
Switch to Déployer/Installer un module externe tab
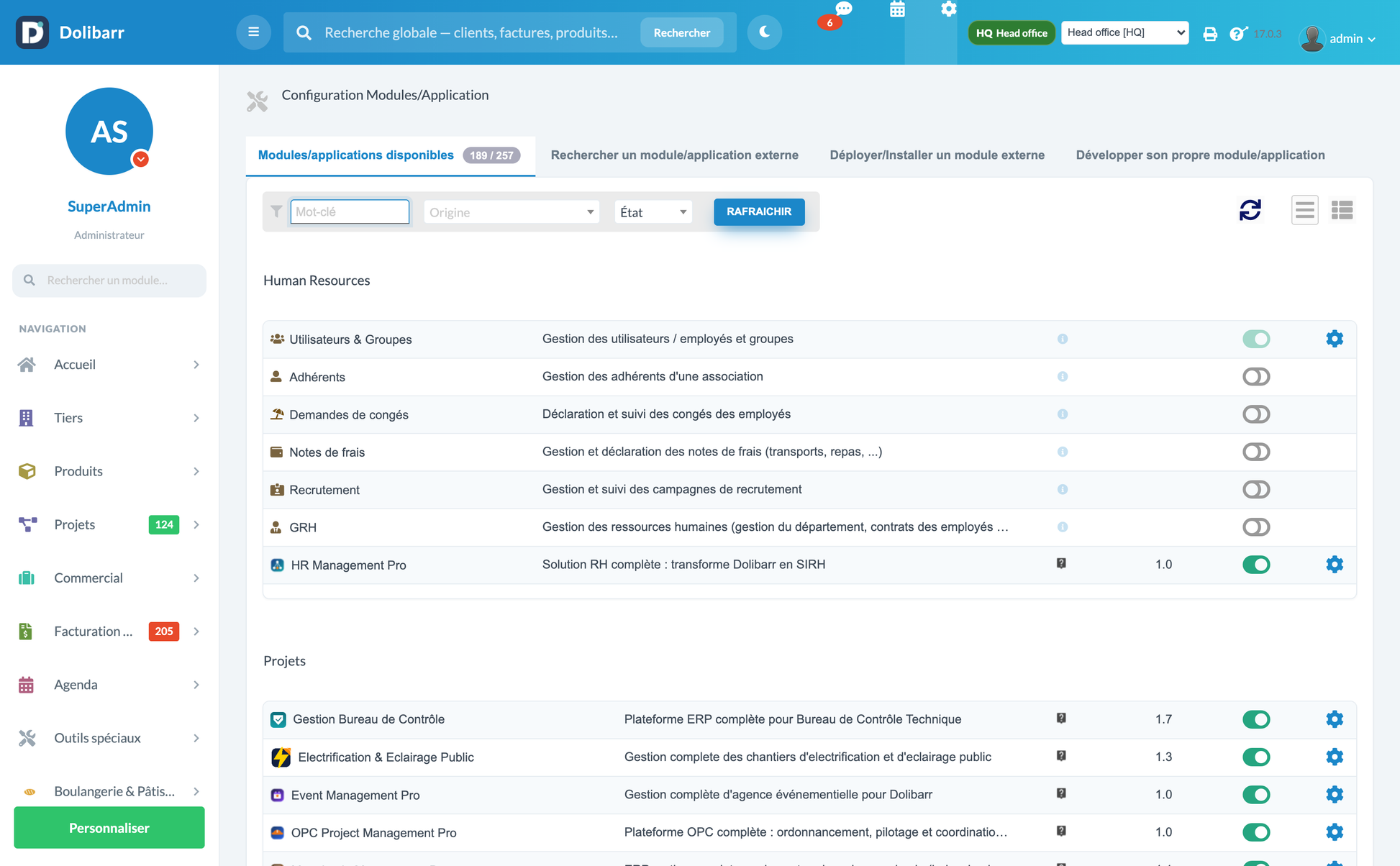click(937, 155)
